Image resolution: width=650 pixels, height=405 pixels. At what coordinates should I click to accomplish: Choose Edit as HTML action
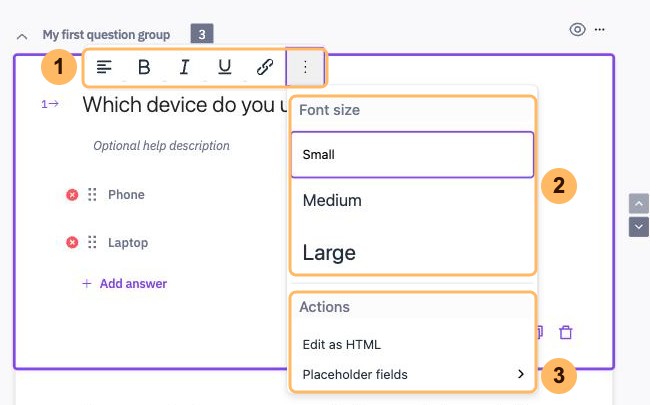pyautogui.click(x=412, y=344)
